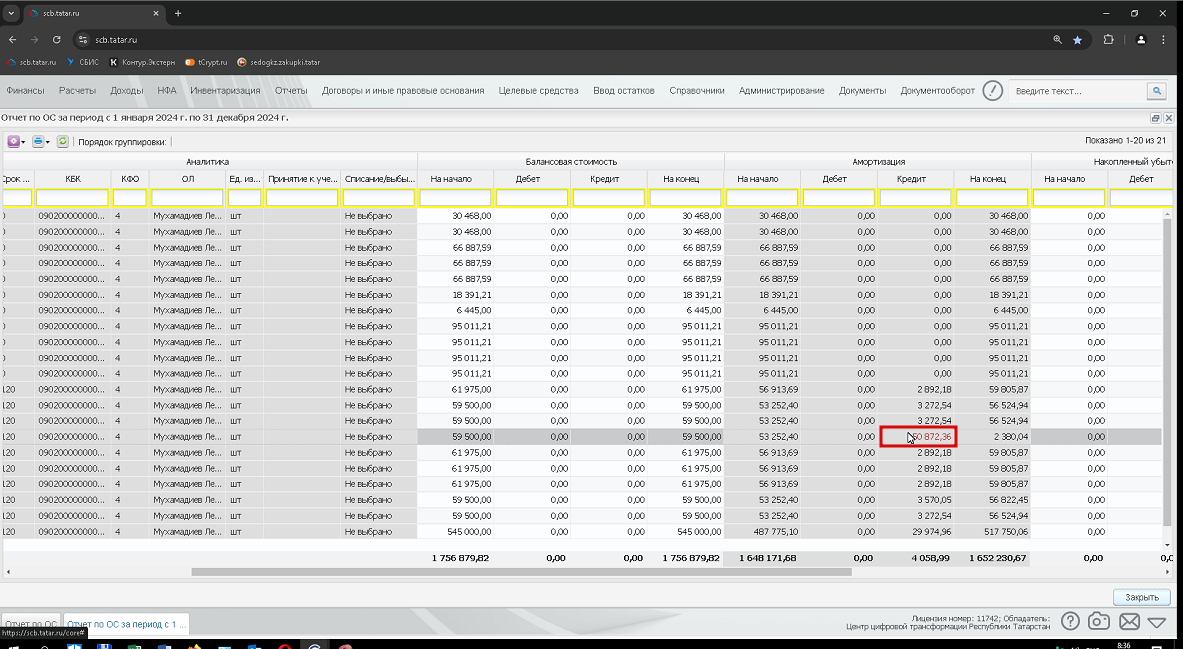Click the КБК column header

click(72, 179)
